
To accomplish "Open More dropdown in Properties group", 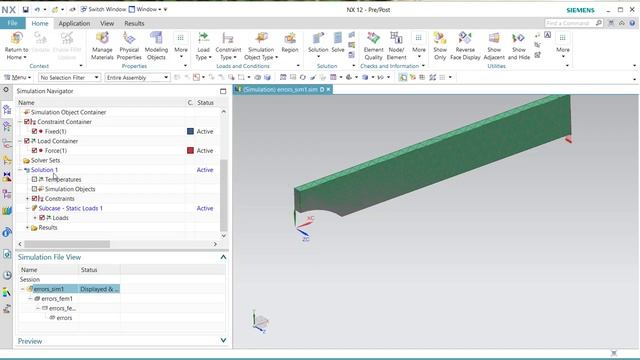I will coord(181,44).
